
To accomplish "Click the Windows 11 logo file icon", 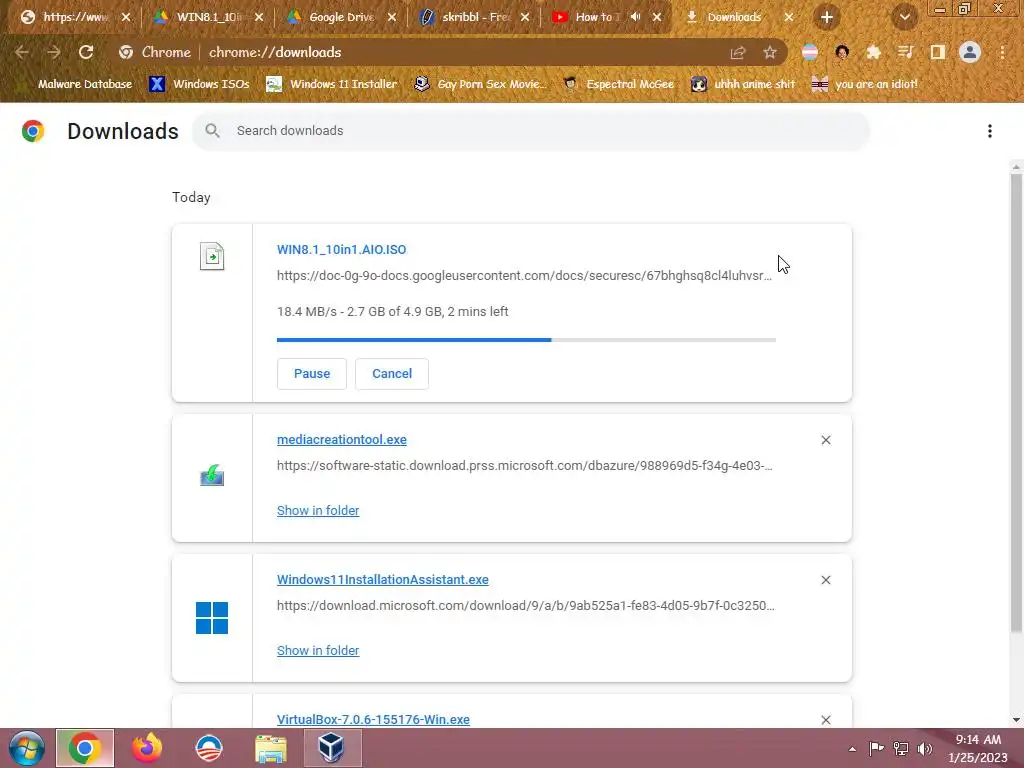I will pyautogui.click(x=212, y=618).
